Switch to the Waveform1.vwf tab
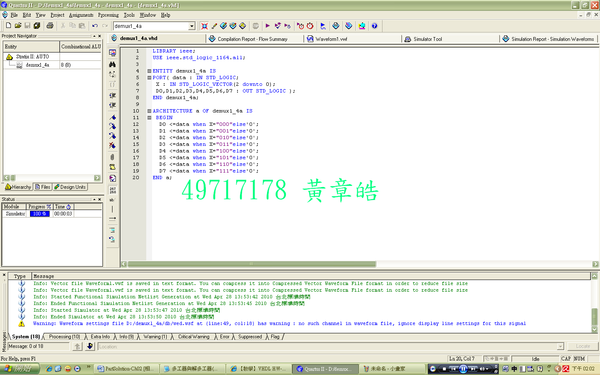Viewport: 600px width, 375px height. click(x=352, y=39)
